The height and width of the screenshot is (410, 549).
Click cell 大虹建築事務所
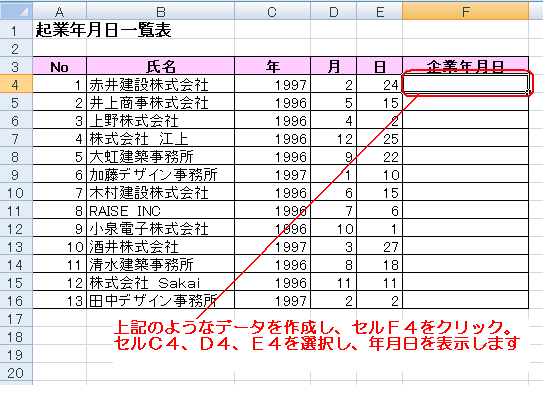(160, 156)
